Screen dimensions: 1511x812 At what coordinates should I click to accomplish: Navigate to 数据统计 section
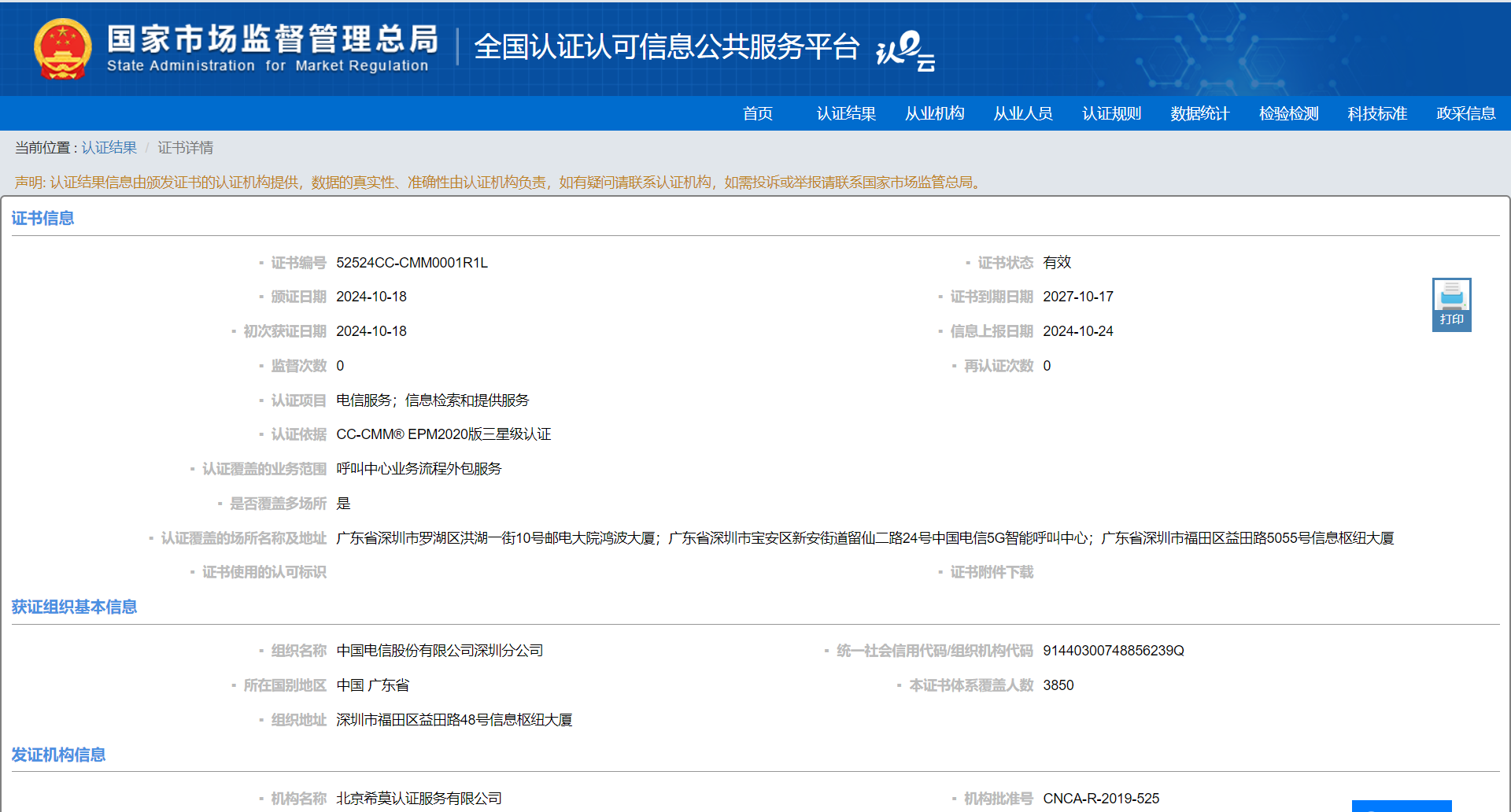1199,113
